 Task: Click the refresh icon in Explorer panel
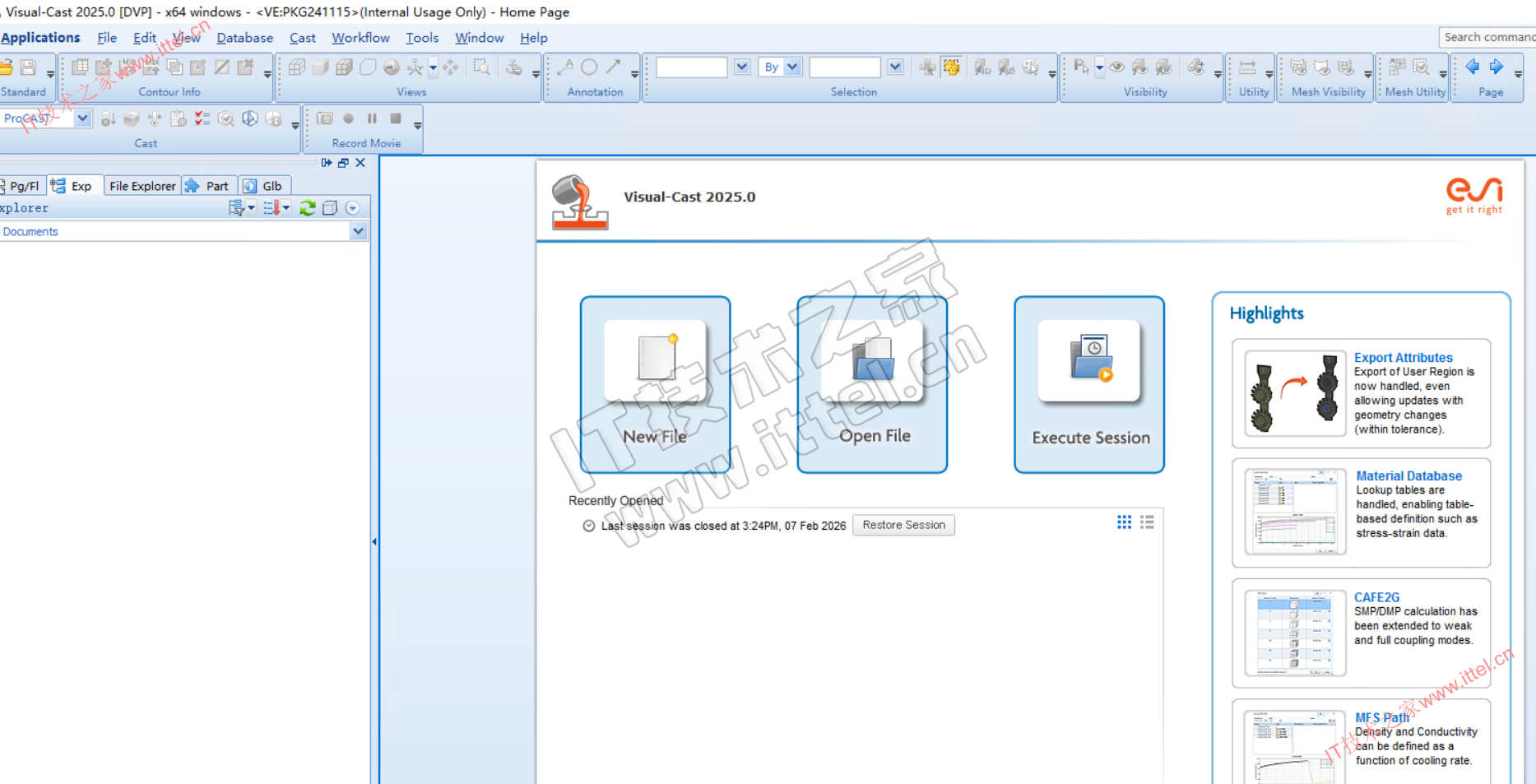(308, 208)
